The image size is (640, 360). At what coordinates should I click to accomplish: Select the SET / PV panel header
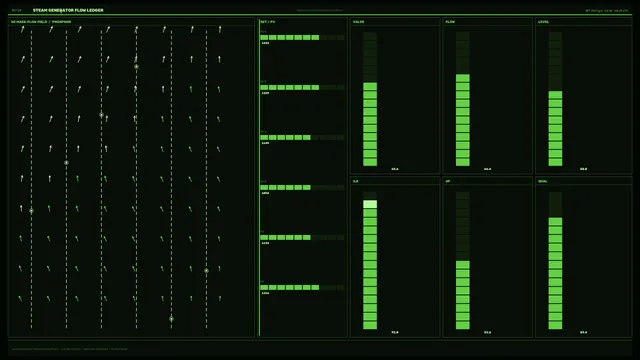(268, 22)
